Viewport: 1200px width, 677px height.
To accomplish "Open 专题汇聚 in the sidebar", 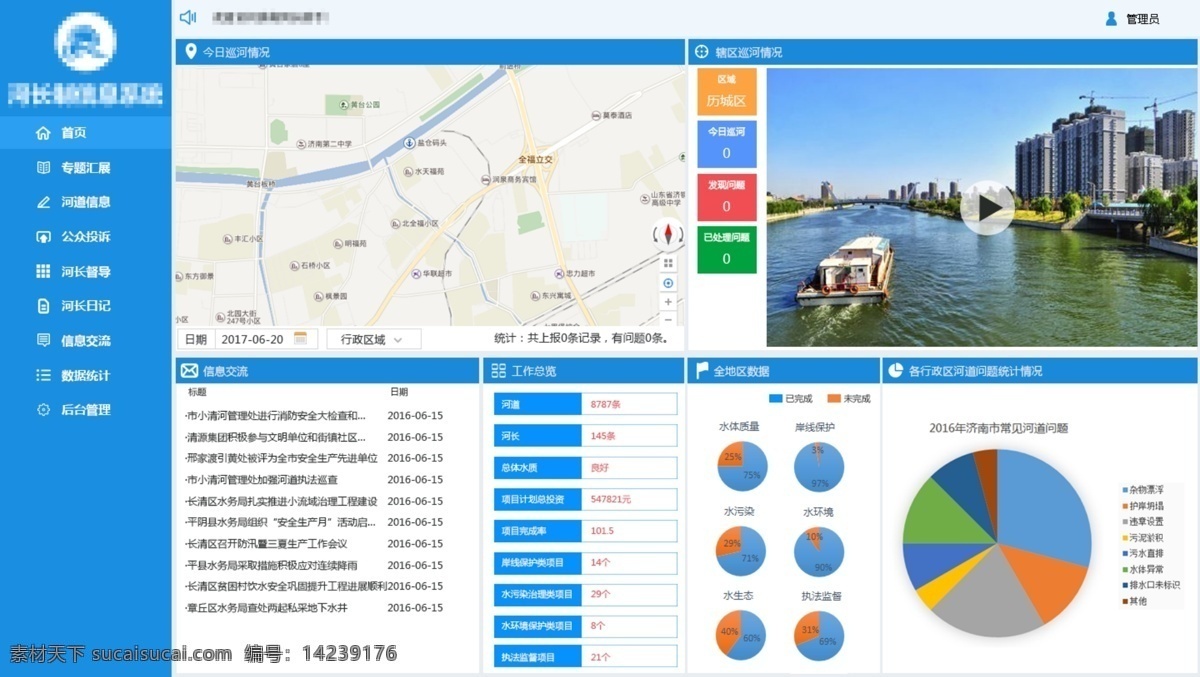I will tap(86, 168).
